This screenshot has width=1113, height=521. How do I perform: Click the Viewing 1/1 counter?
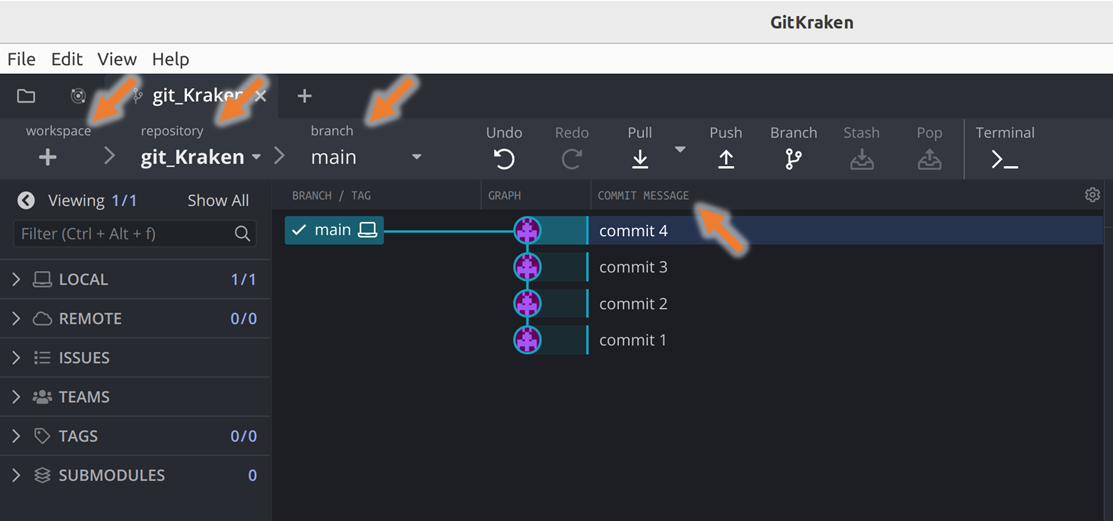(x=92, y=201)
